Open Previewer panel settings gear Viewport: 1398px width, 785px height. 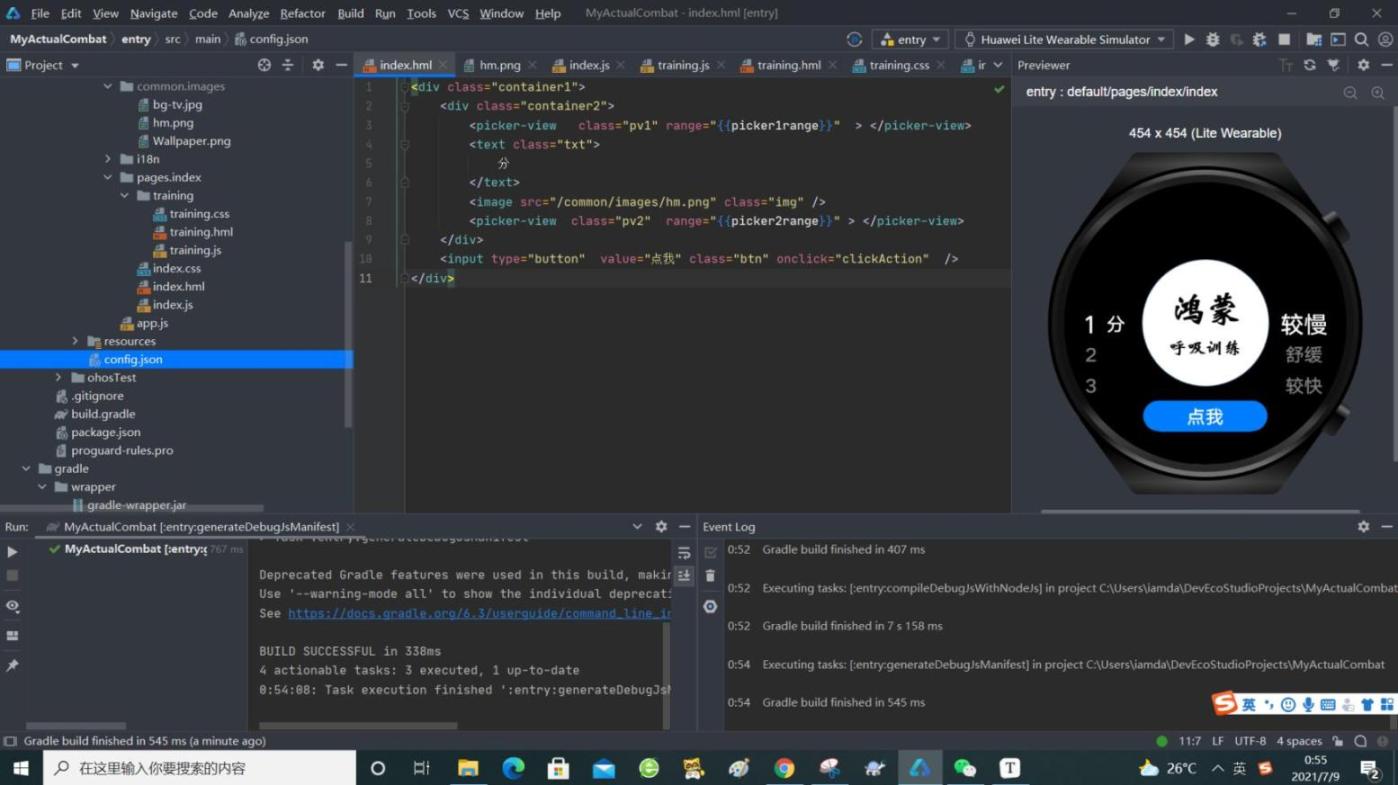point(1363,65)
